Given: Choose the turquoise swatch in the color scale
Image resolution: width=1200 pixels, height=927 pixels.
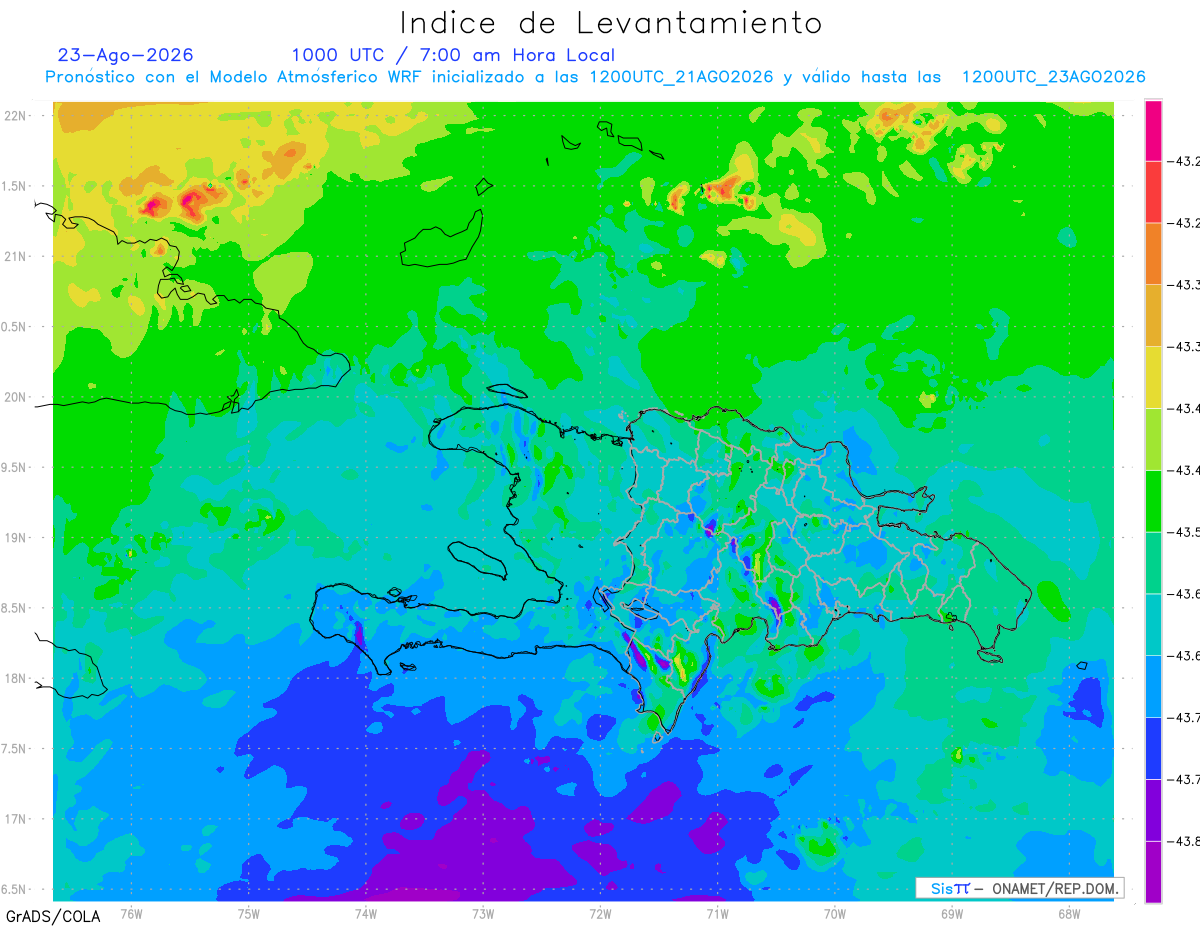Looking at the screenshot, I should pyautogui.click(x=1153, y=624).
